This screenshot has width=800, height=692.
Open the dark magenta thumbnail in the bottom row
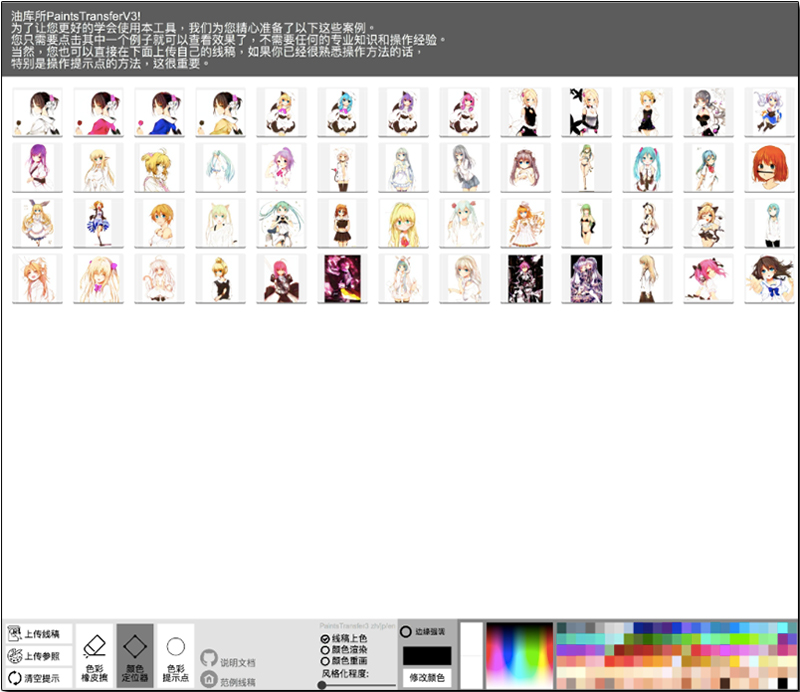pos(342,278)
